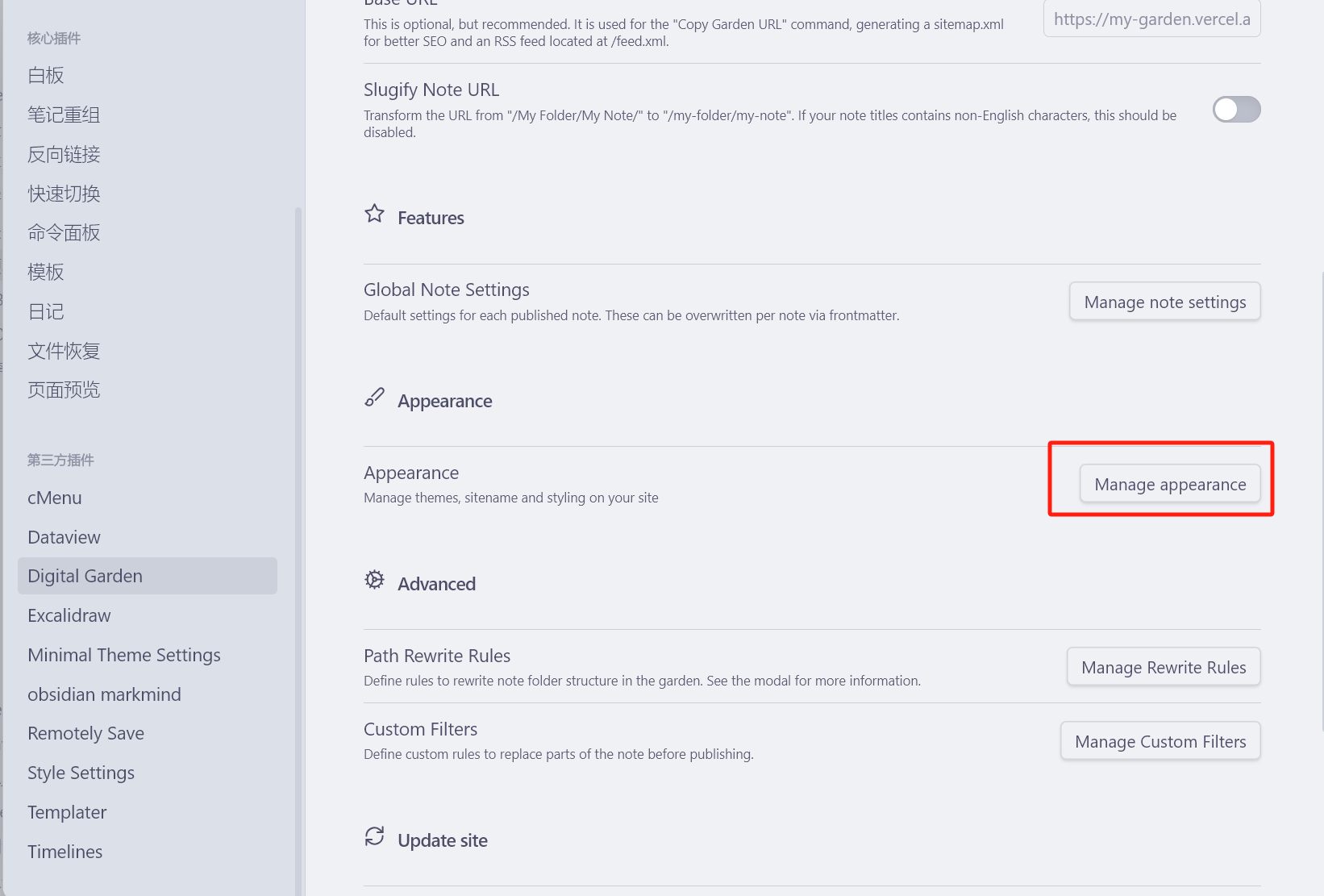Click the star icon beside Features

tap(374, 214)
